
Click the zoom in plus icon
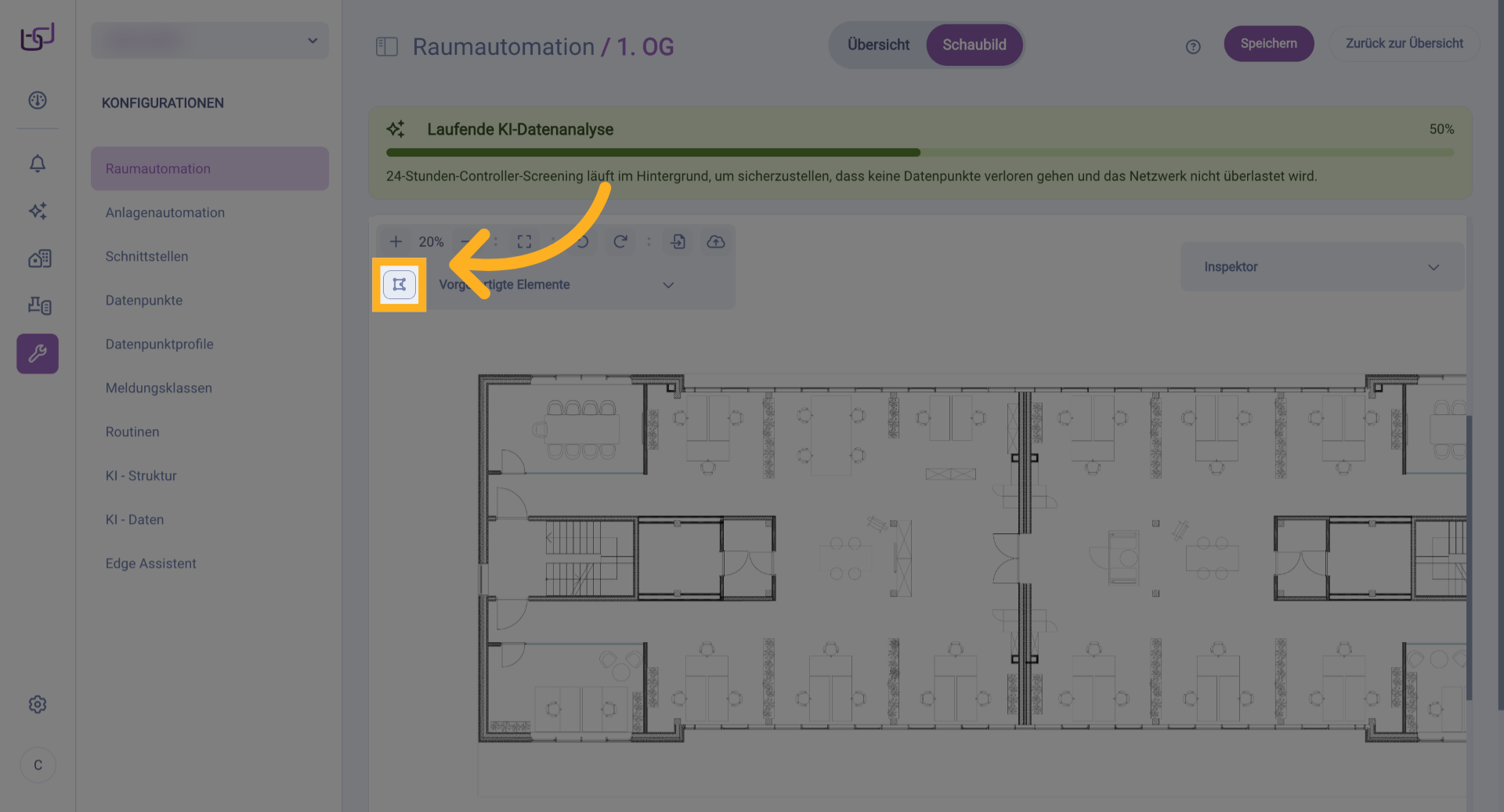click(396, 242)
